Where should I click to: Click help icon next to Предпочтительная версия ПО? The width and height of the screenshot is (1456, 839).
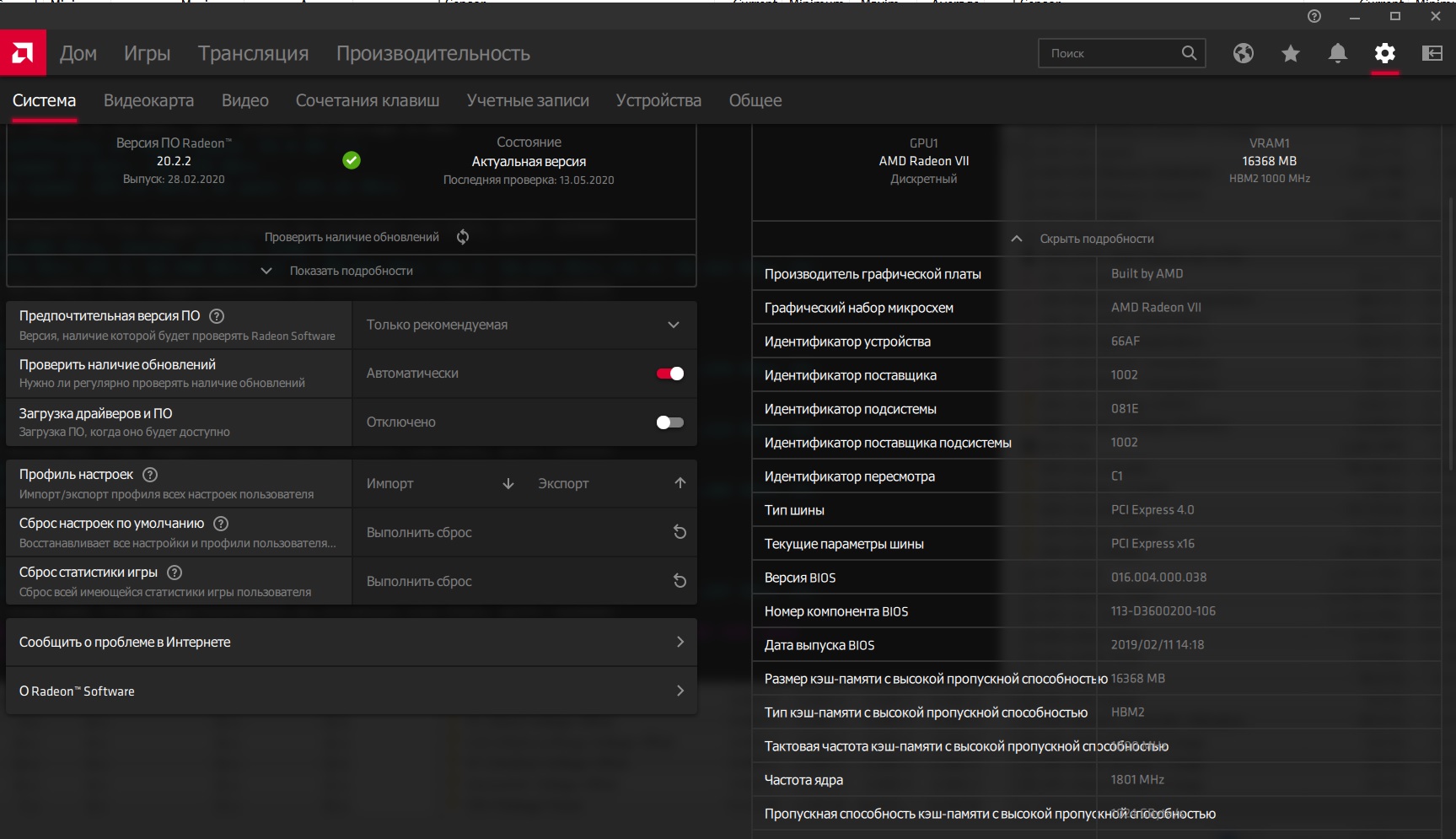217,316
